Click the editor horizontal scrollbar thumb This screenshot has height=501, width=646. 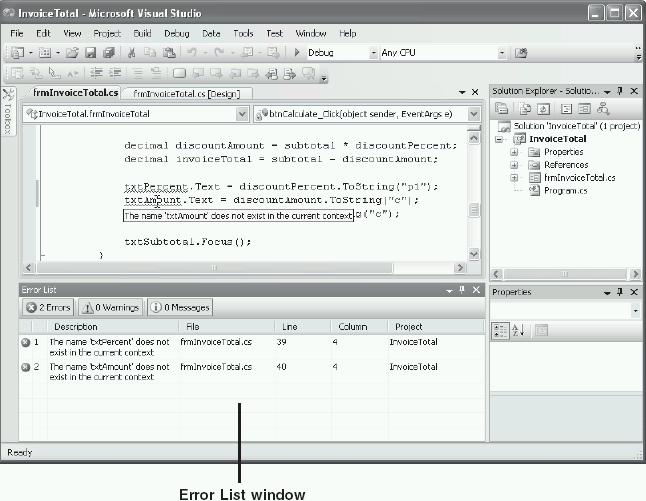(x=214, y=268)
